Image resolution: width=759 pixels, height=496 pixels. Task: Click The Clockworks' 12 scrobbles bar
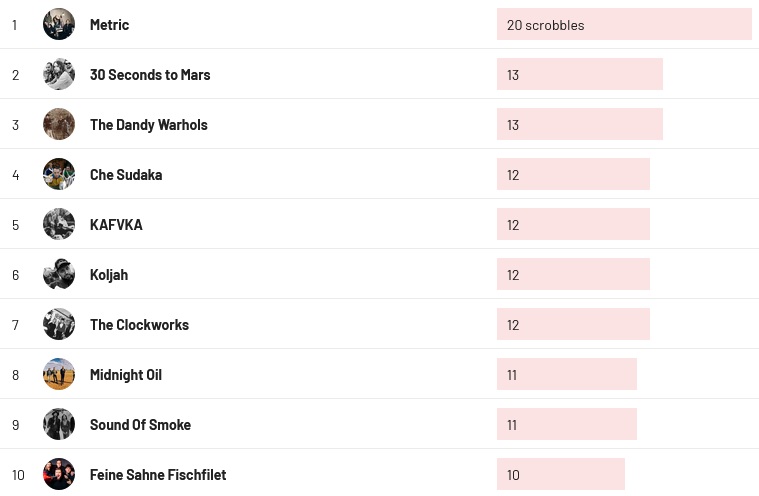[573, 324]
